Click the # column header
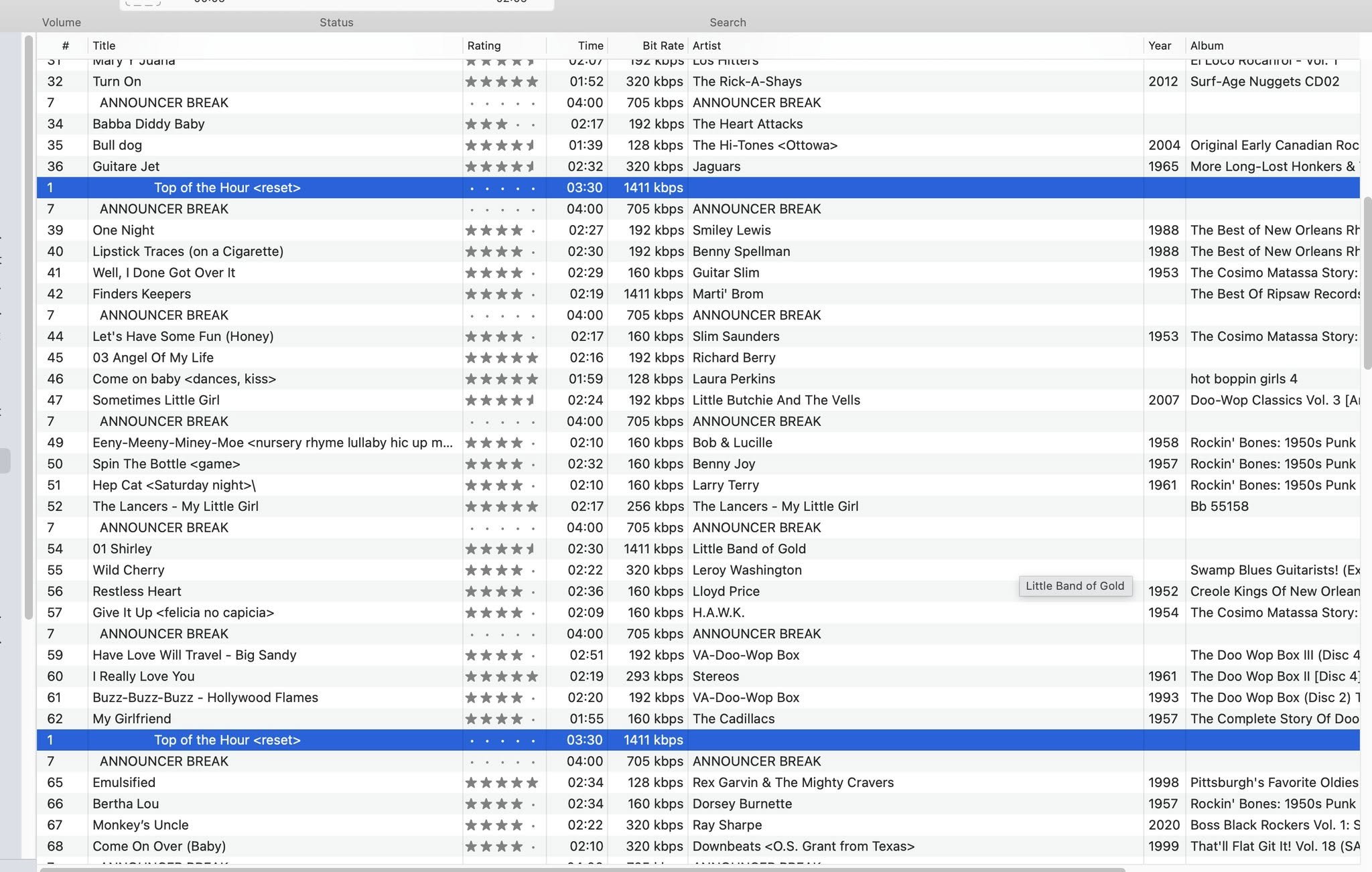1372x872 pixels. tap(65, 46)
